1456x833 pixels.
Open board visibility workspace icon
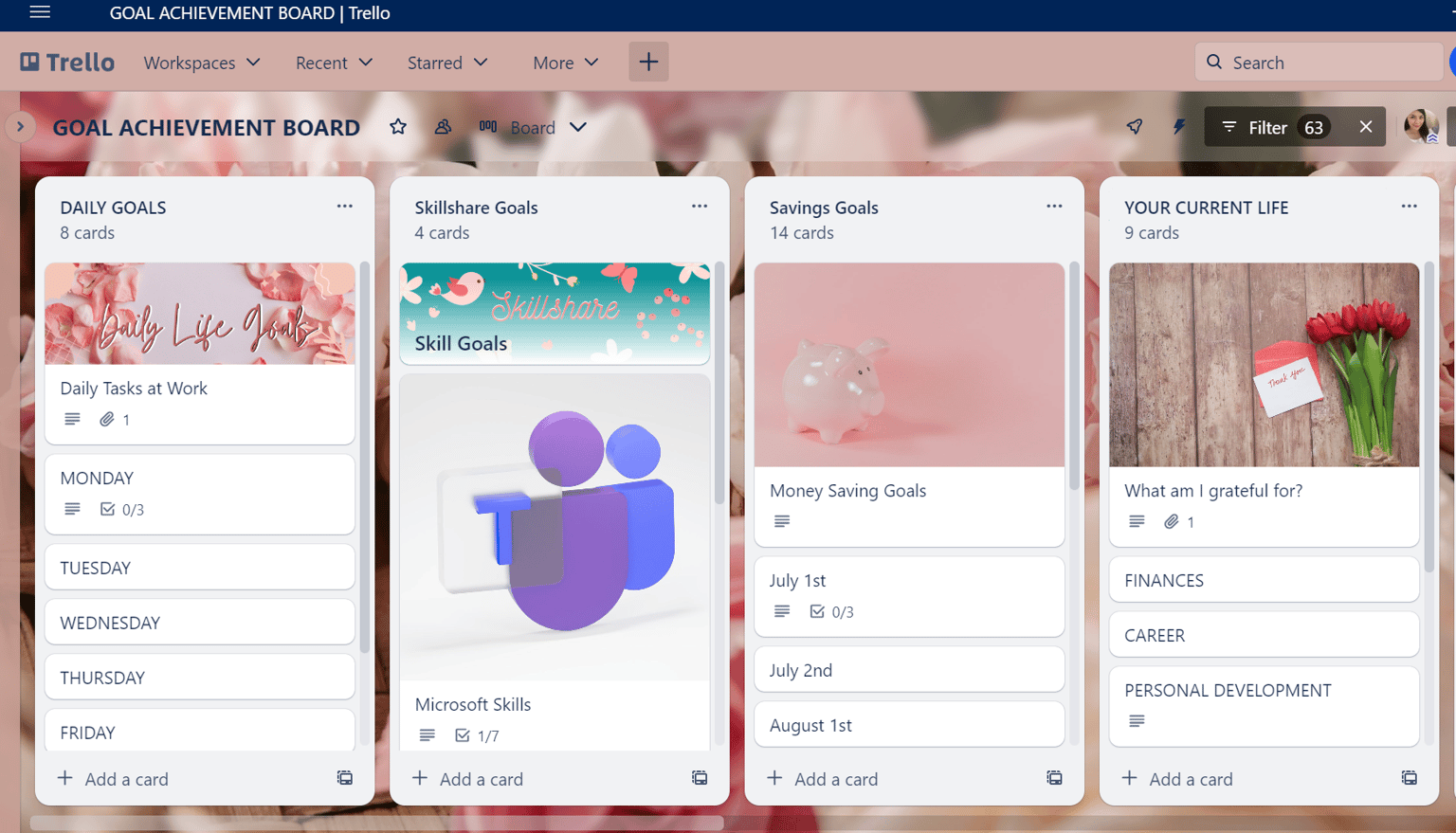[443, 127]
